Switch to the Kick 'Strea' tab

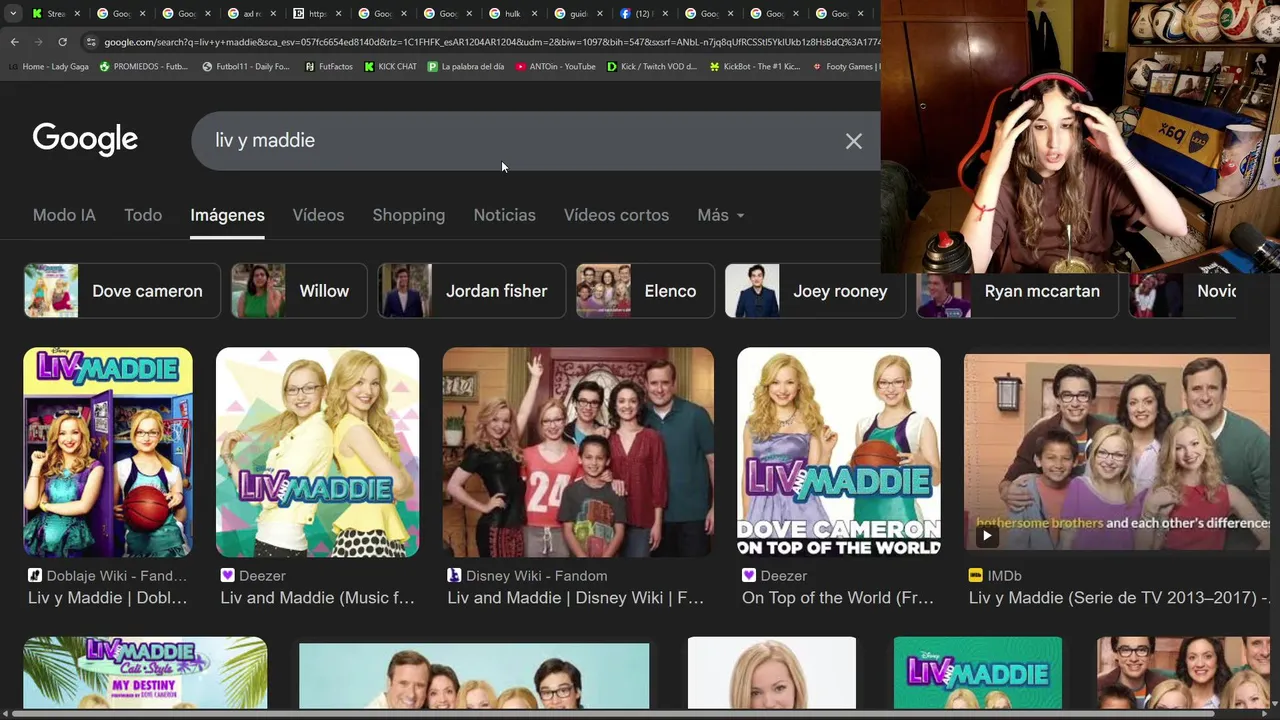pos(56,14)
